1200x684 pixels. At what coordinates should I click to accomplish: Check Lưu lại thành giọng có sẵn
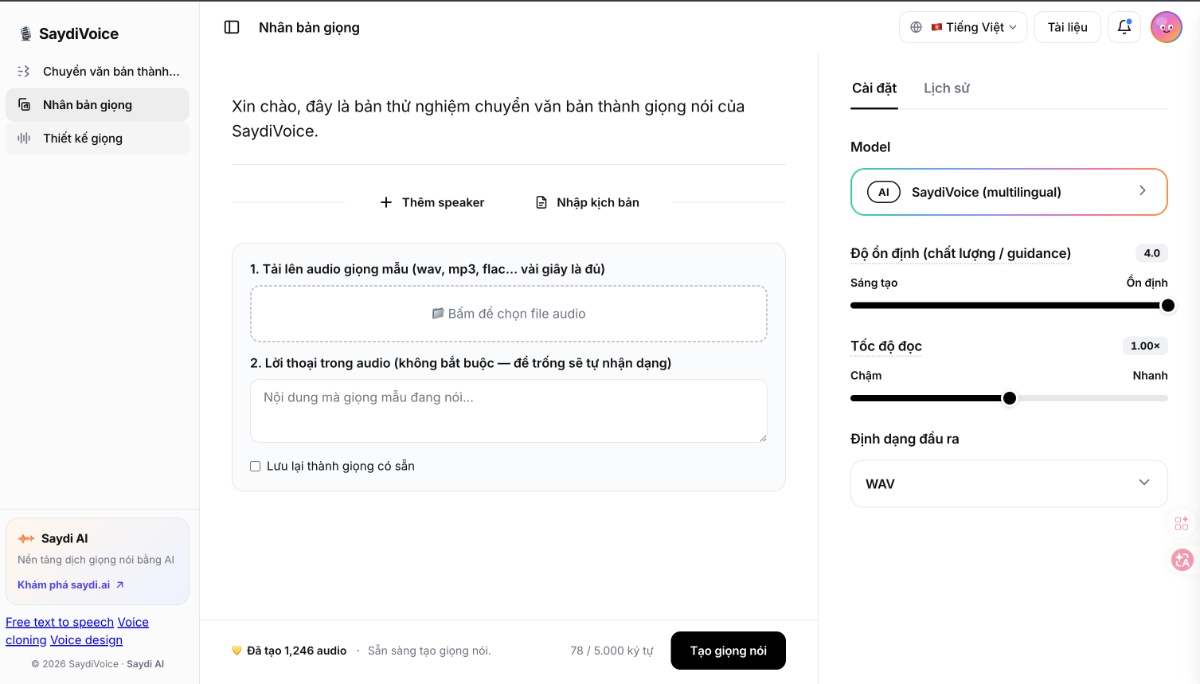(255, 466)
